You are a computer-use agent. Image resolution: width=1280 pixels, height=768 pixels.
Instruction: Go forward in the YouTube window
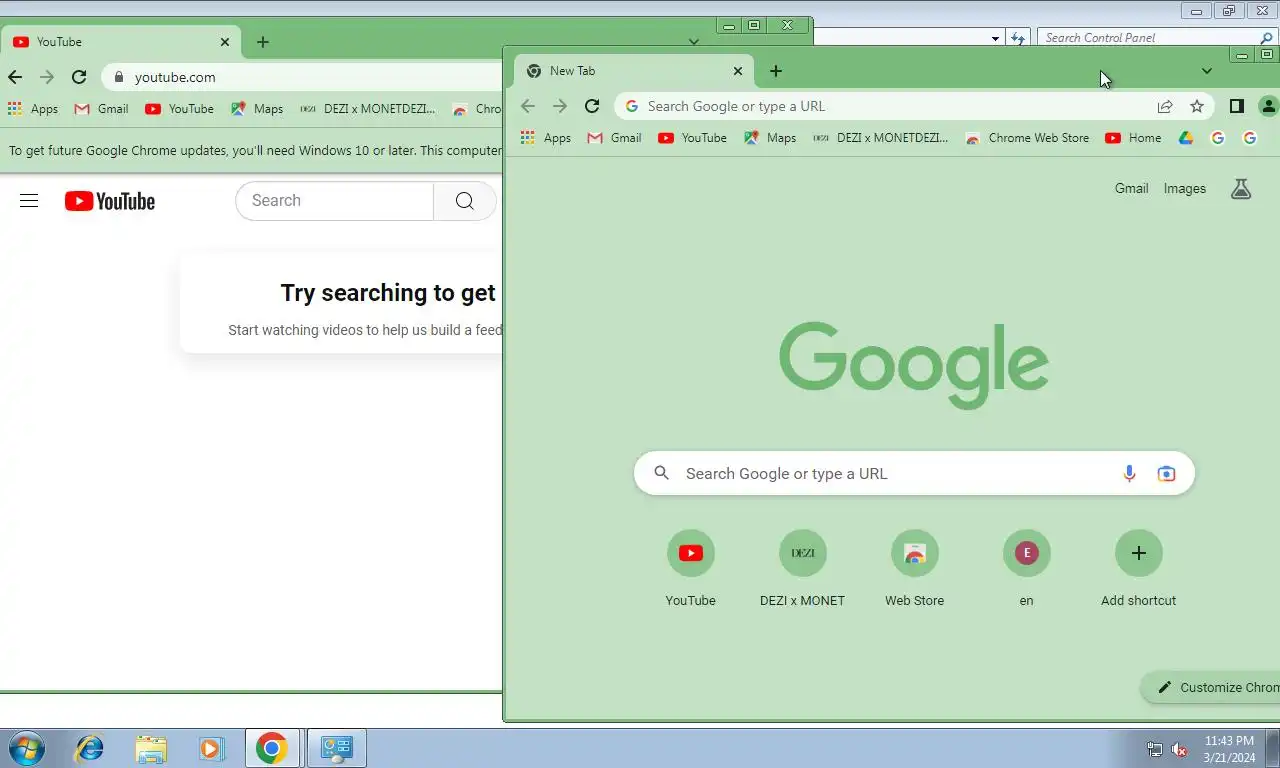[47, 77]
